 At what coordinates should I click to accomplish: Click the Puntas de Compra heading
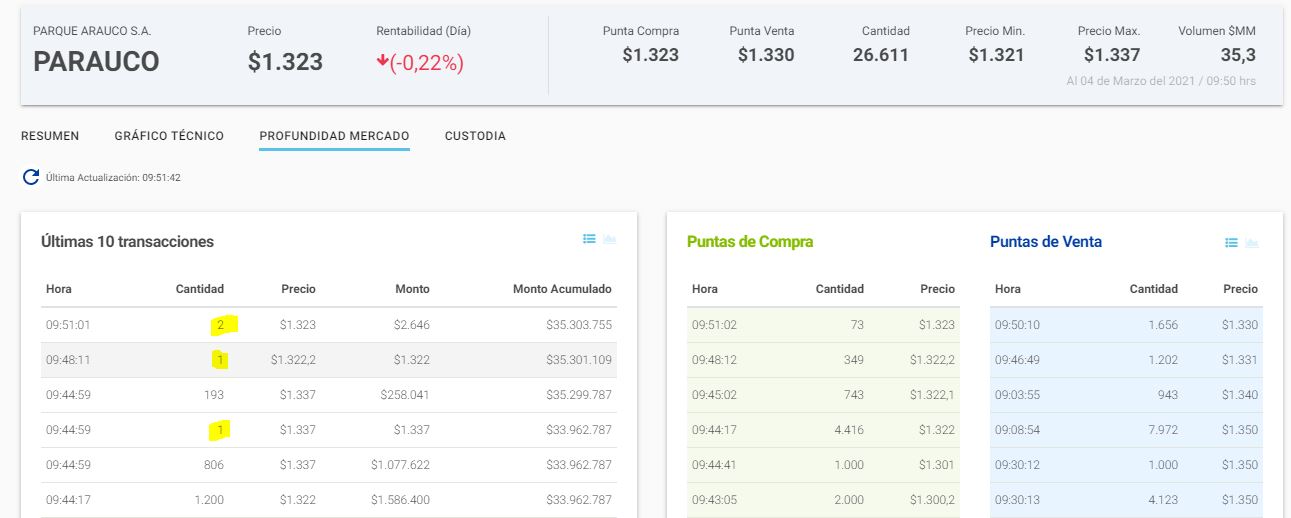point(750,241)
